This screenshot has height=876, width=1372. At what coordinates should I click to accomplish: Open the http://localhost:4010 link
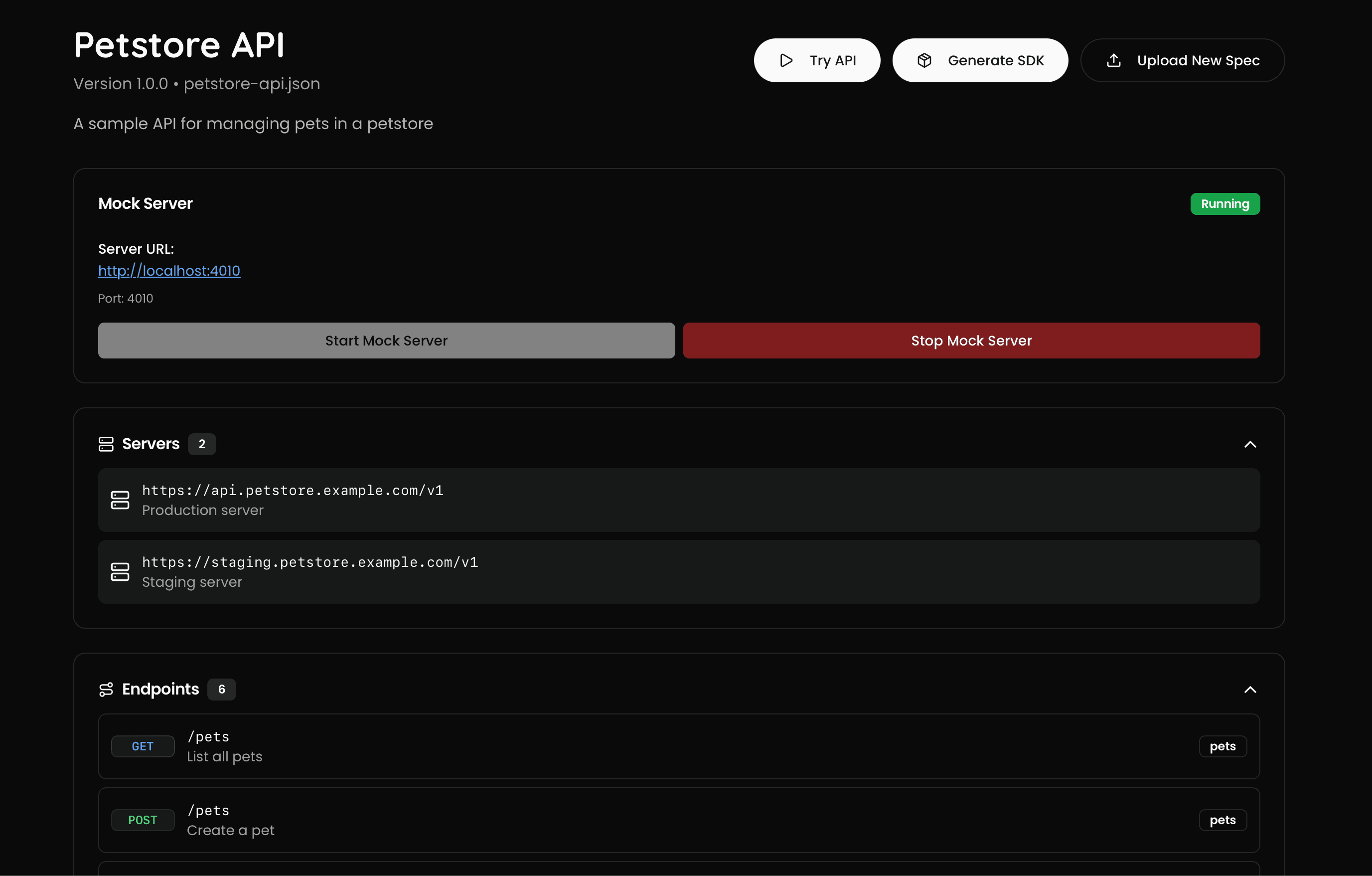tap(169, 271)
